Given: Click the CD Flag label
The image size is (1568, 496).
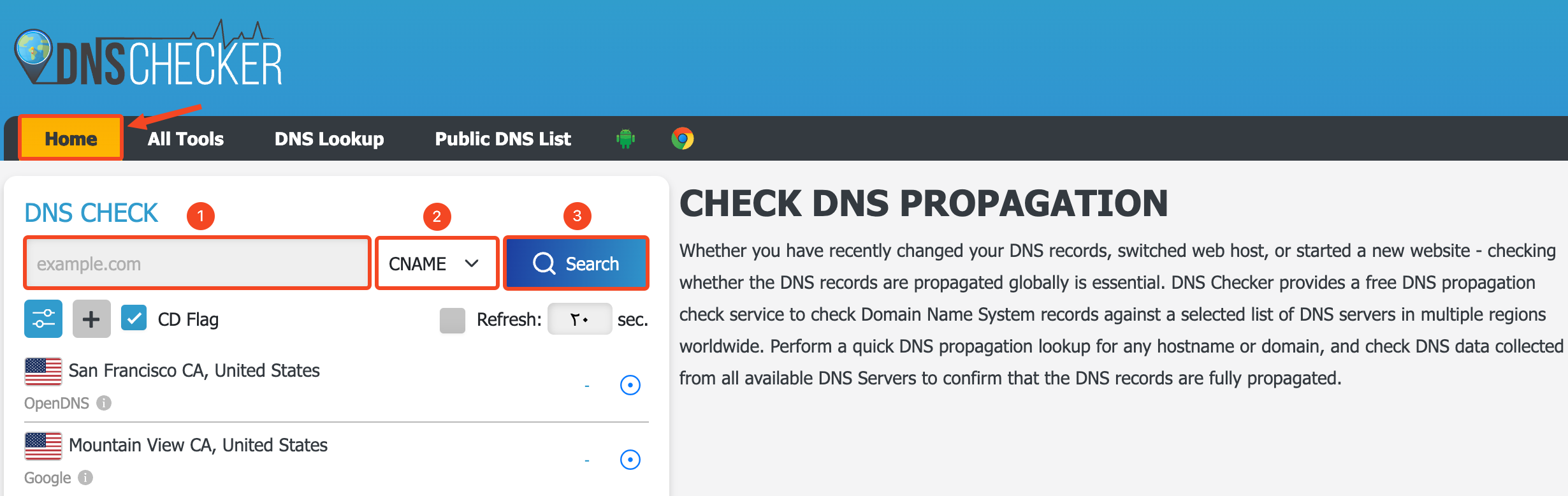Looking at the screenshot, I should coord(188,319).
